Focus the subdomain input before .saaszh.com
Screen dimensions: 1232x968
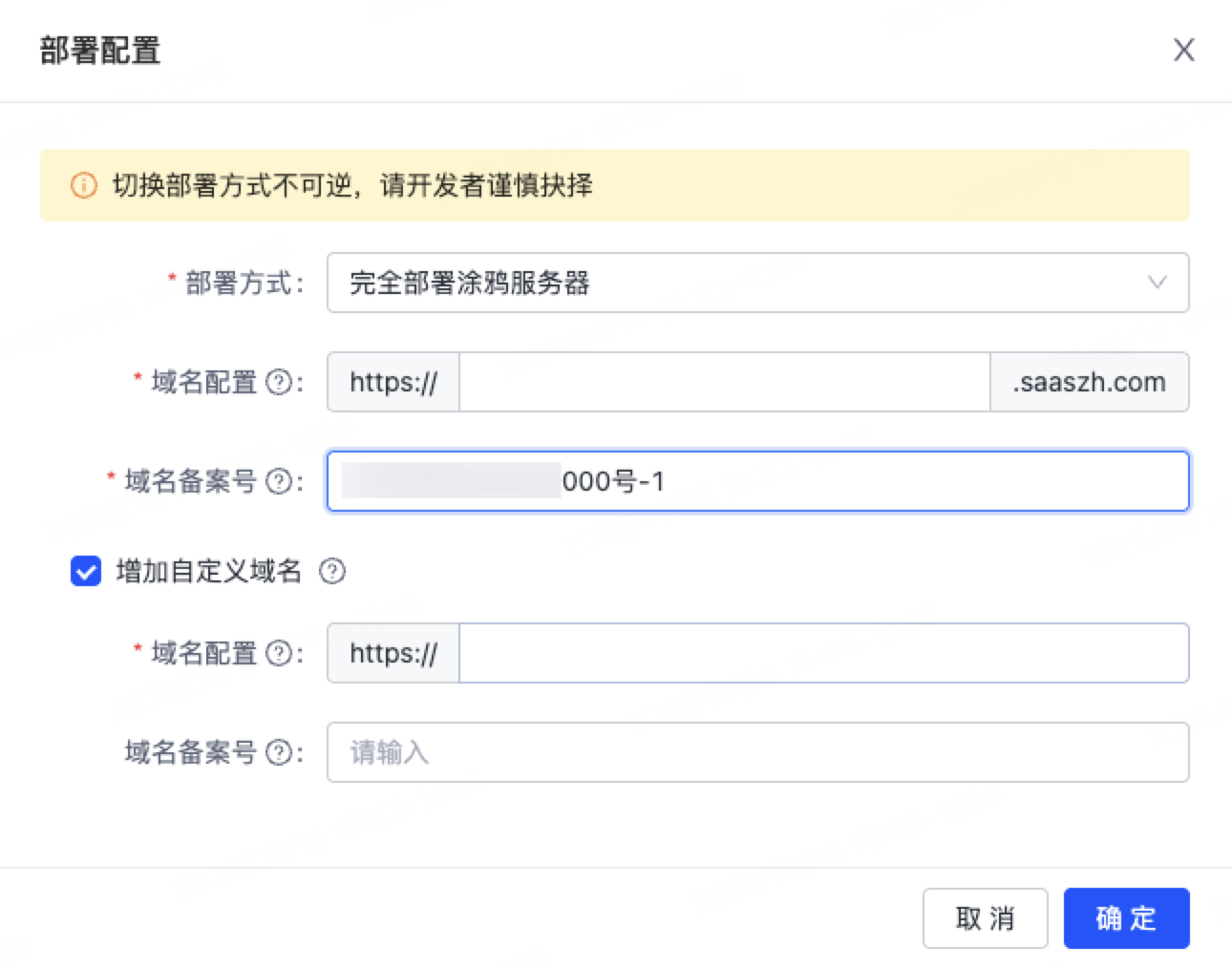point(724,382)
